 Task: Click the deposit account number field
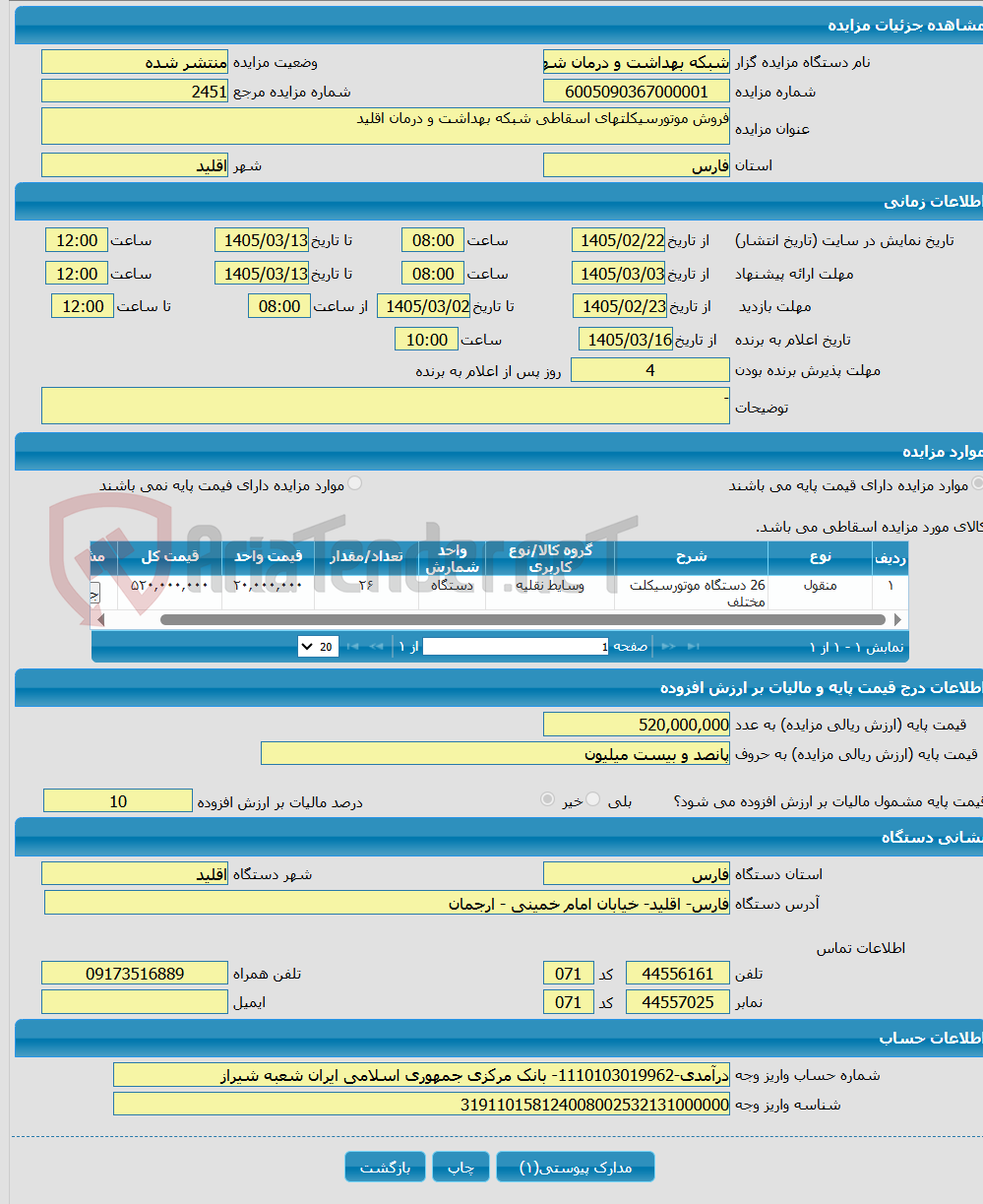(x=421, y=1075)
